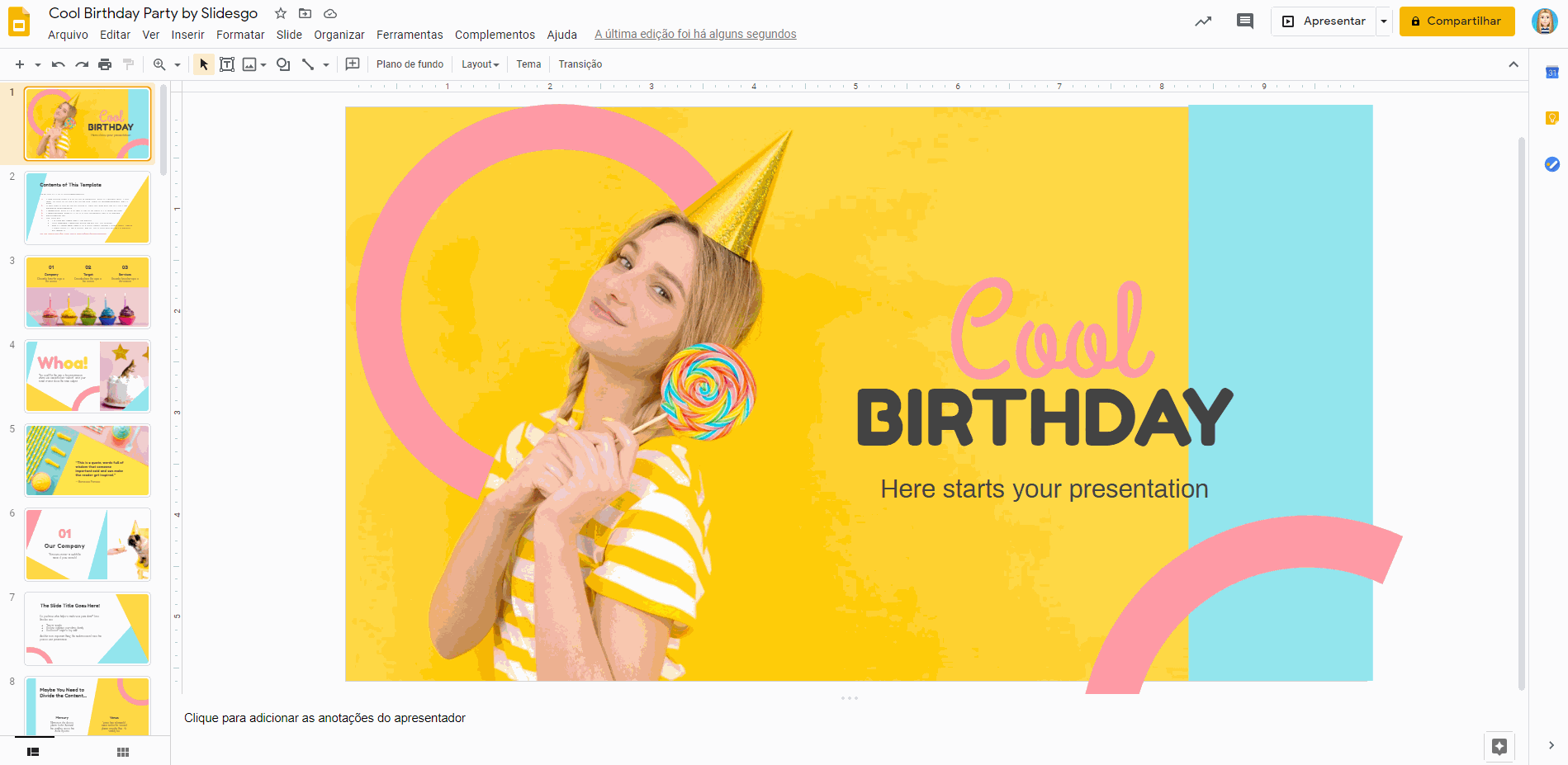Screen dimensions: 1568x765
Task: Open comment history
Action: coord(1245,21)
